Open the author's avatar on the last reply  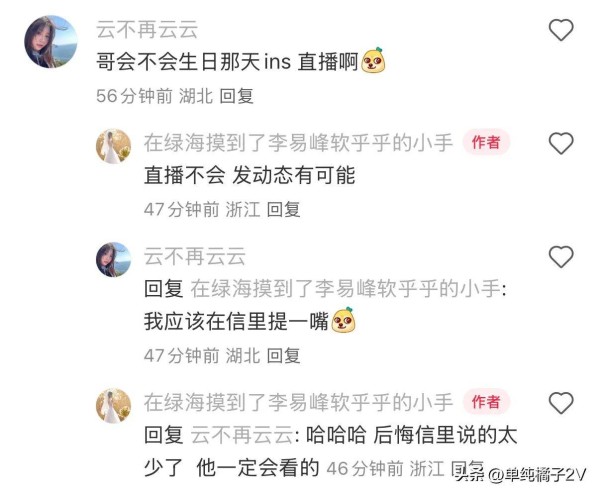tap(113, 406)
